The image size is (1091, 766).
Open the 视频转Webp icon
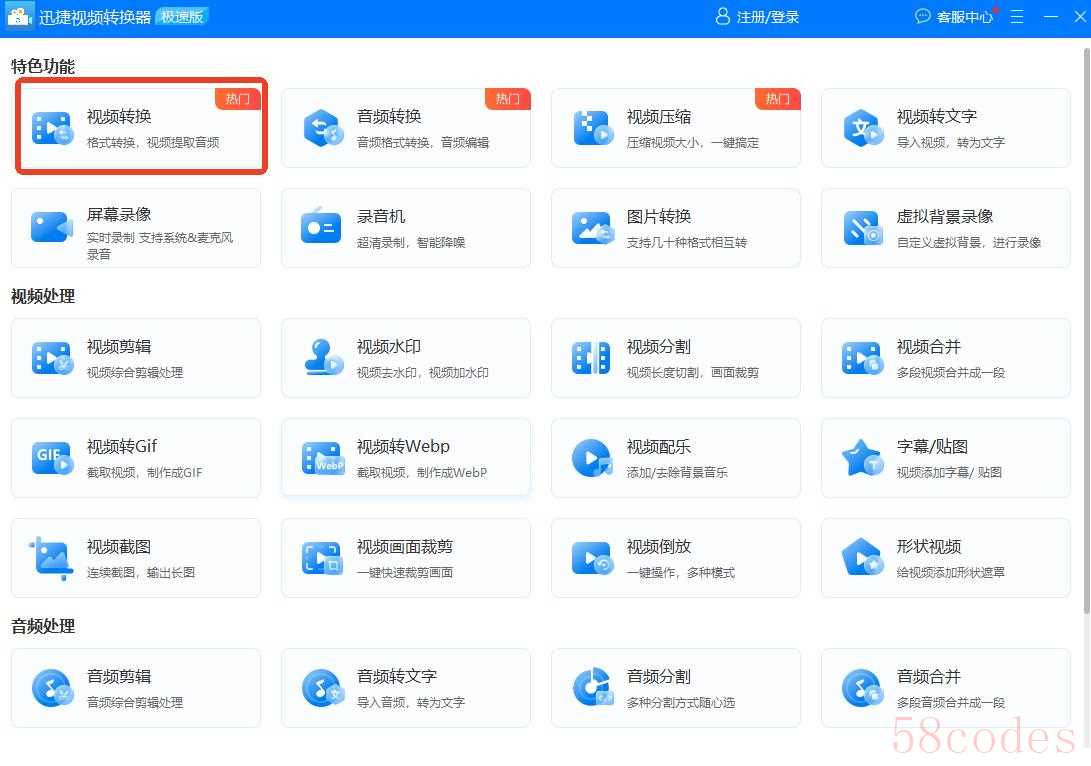[324, 458]
